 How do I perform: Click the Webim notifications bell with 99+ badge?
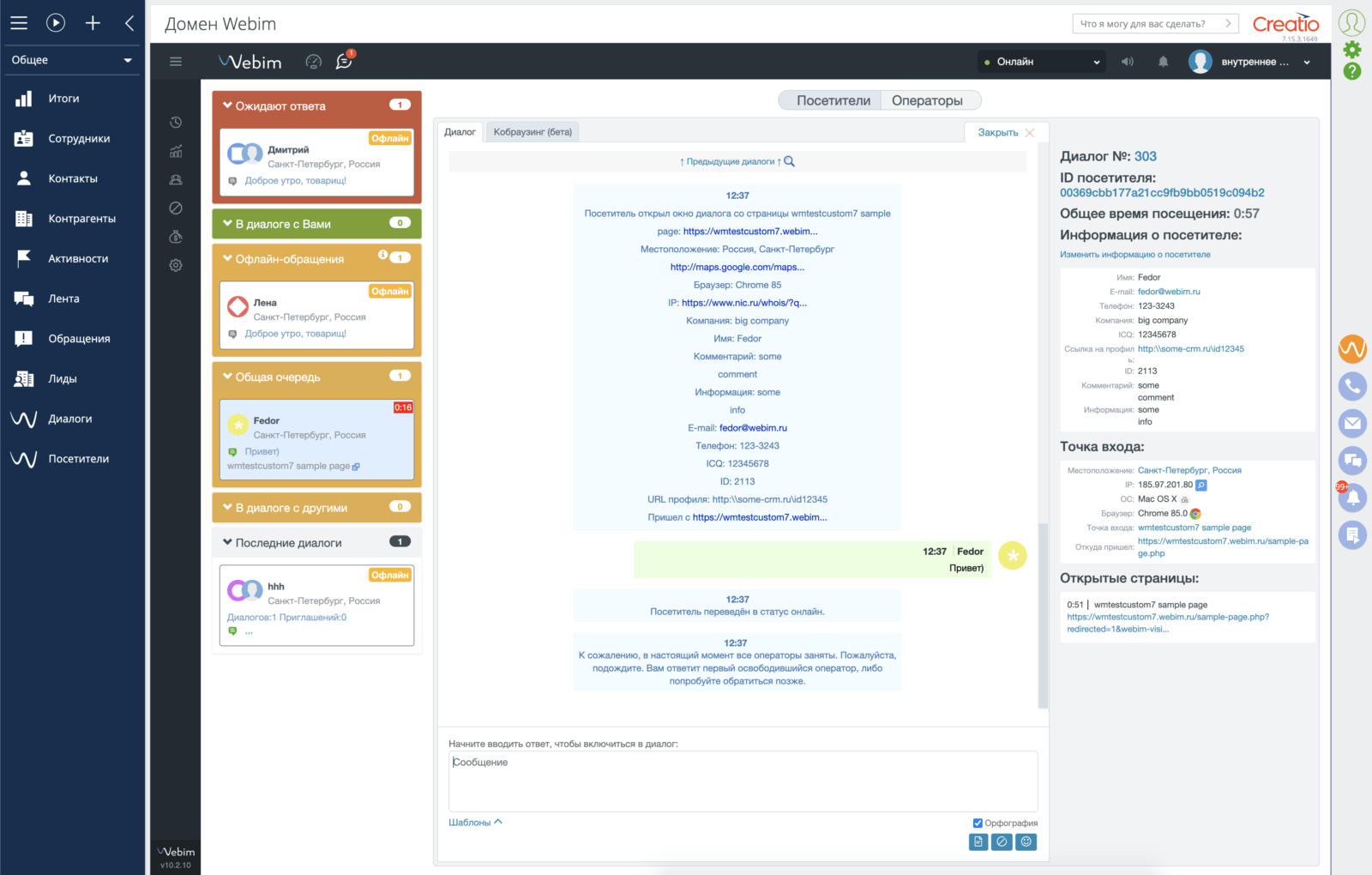pos(1352,498)
